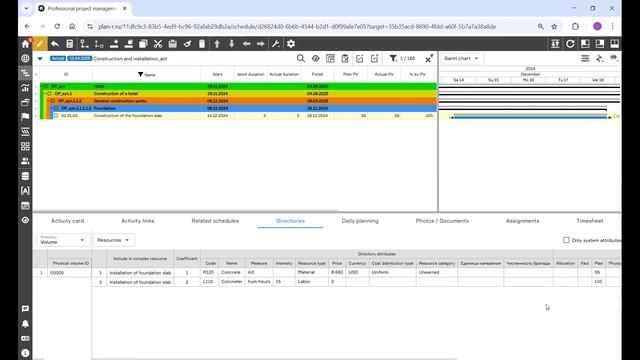Toggle the pencil edit mode button
Screen dimensions: 640x360
pos(40,44)
